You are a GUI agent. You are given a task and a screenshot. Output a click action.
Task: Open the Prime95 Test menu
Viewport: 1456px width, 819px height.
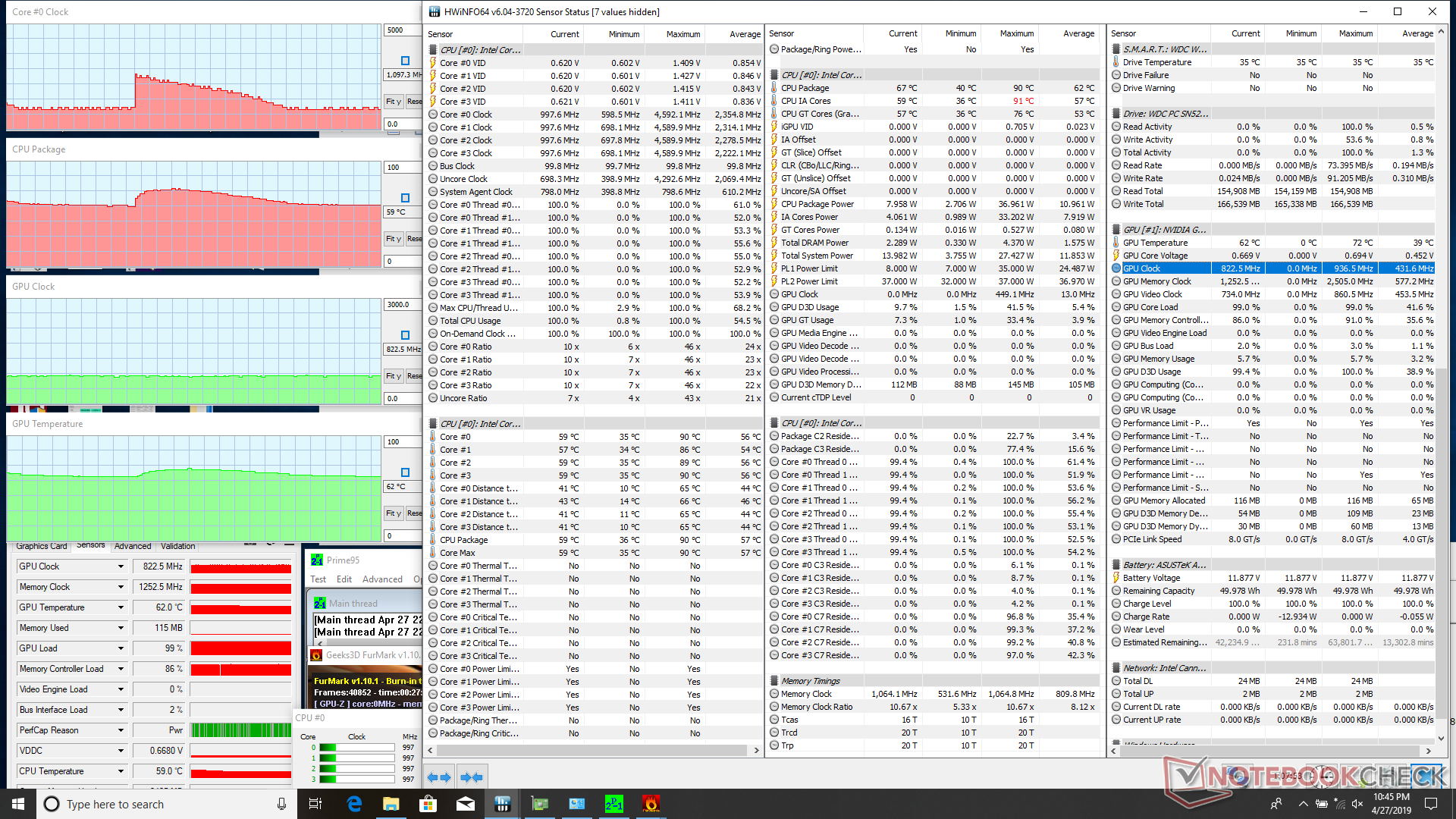click(x=318, y=579)
